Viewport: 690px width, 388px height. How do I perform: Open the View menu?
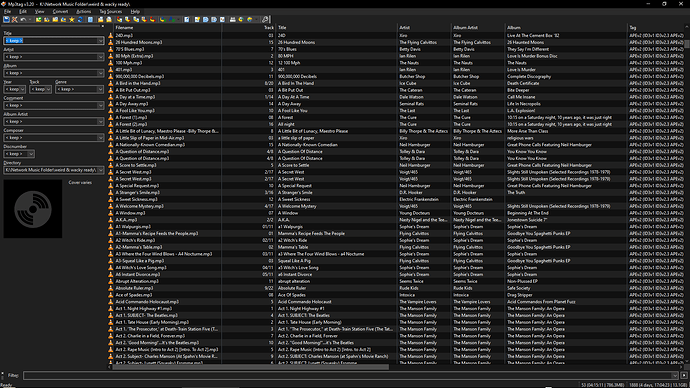click(x=39, y=11)
